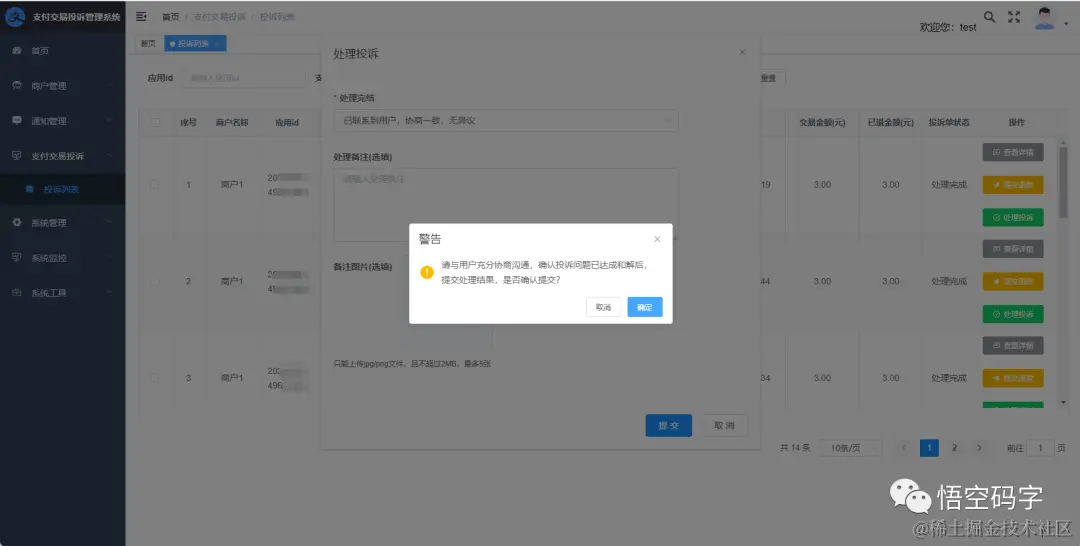Click the 通知管理 message icon
The image size is (1080, 546).
click(x=17, y=120)
